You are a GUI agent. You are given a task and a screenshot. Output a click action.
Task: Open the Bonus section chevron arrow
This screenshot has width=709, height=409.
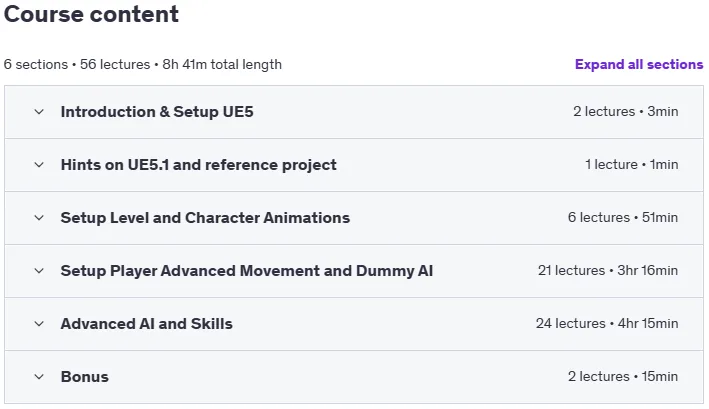(39, 376)
